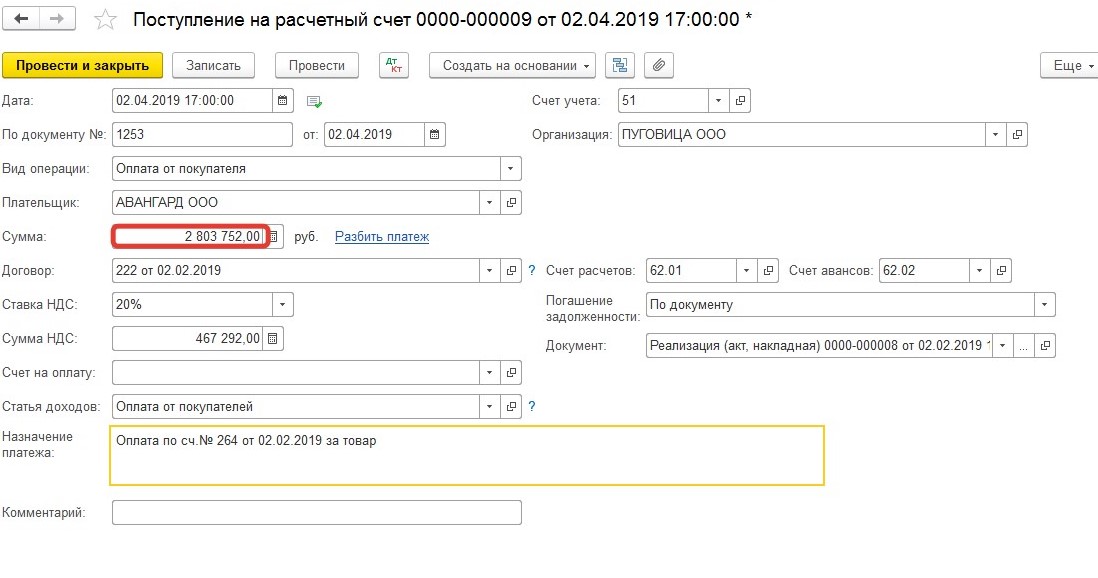
Task: Open the document structure icon in toolbar
Action: click(x=619, y=65)
